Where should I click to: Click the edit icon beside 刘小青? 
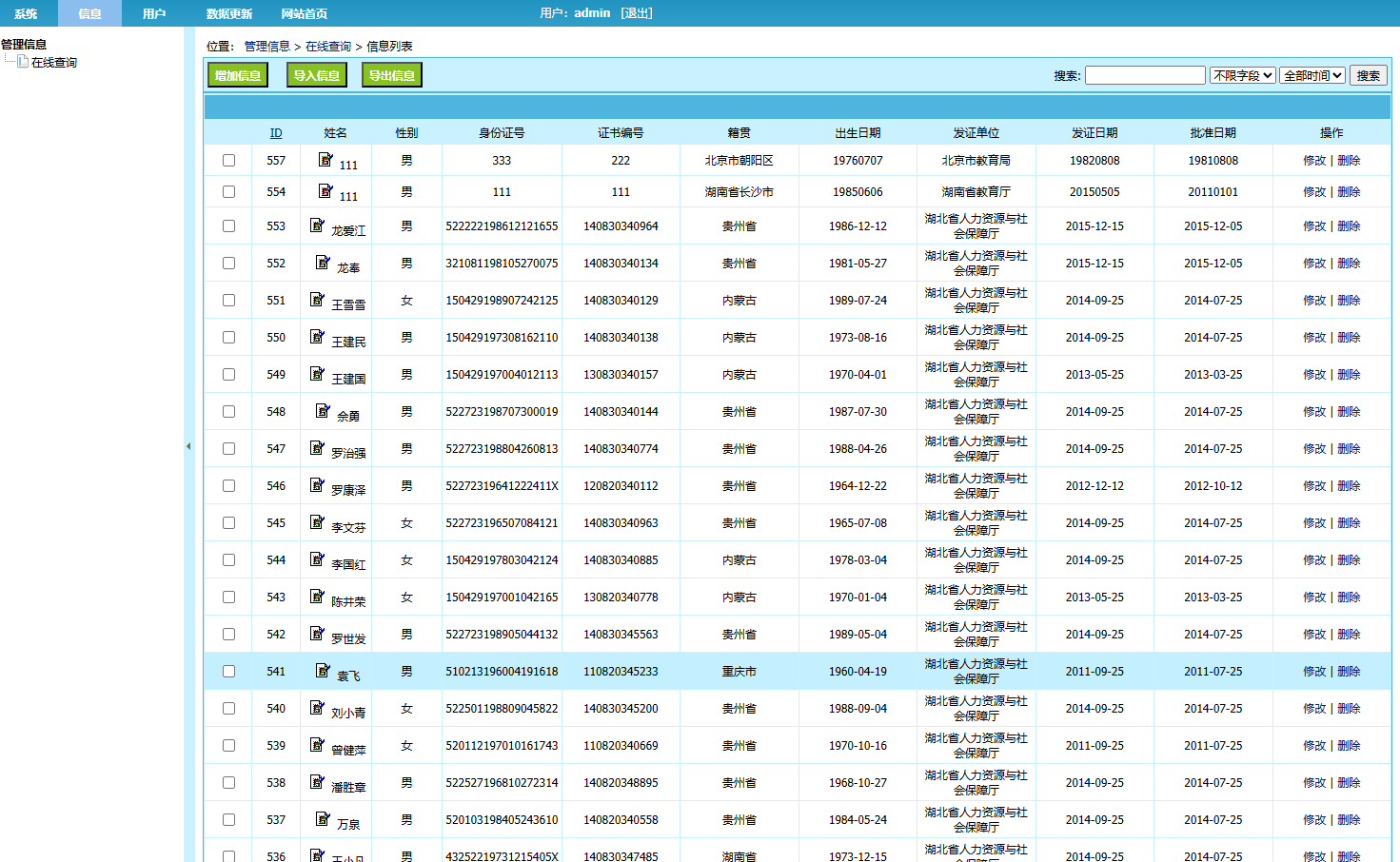[x=318, y=708]
